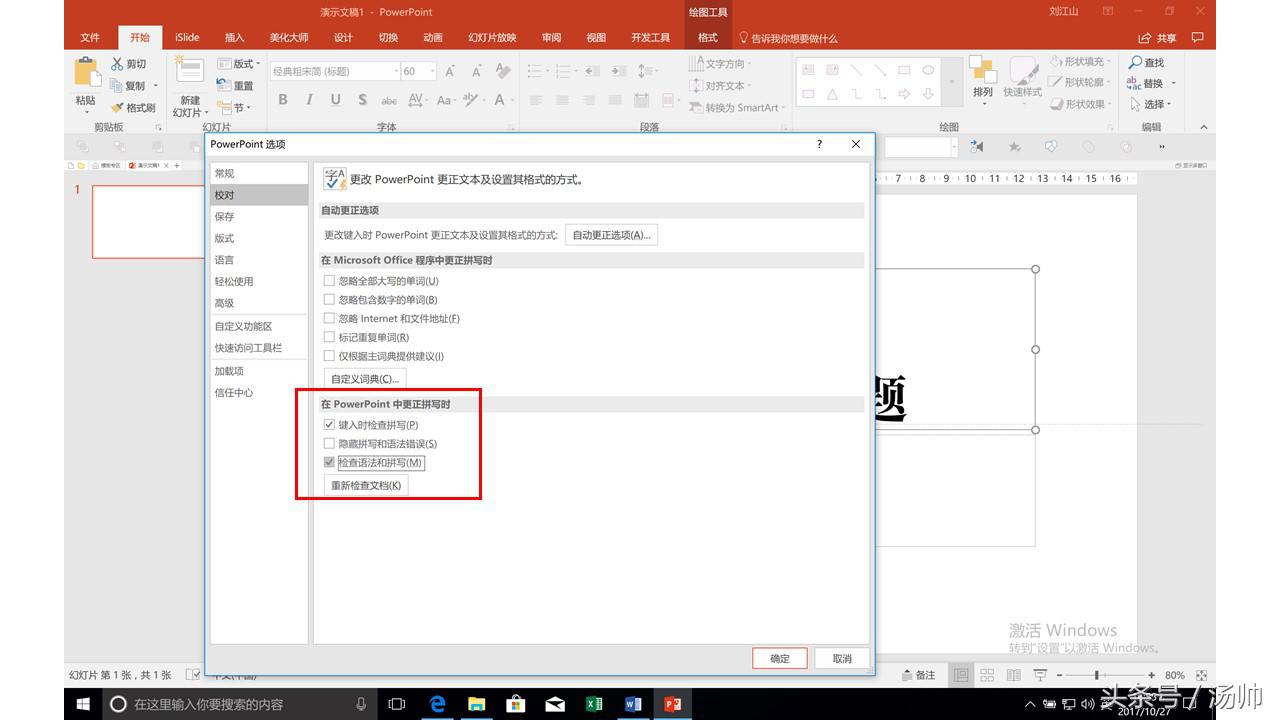The image size is (1280, 720).
Task: Toggle underline formatting in ribbon
Action: (335, 100)
